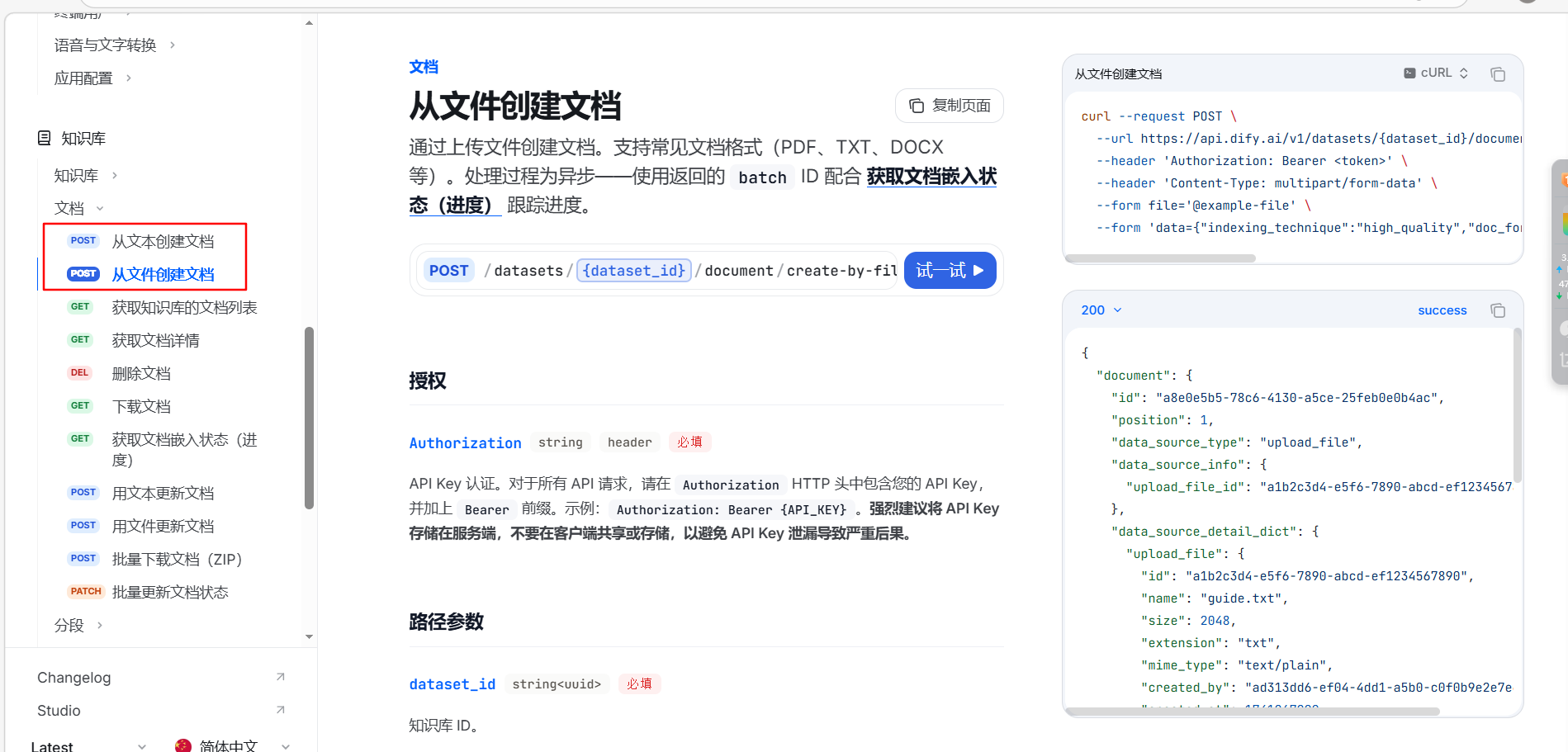Click GET badge for 获取知识库的文档列表
1568x752 pixels.
point(80,307)
